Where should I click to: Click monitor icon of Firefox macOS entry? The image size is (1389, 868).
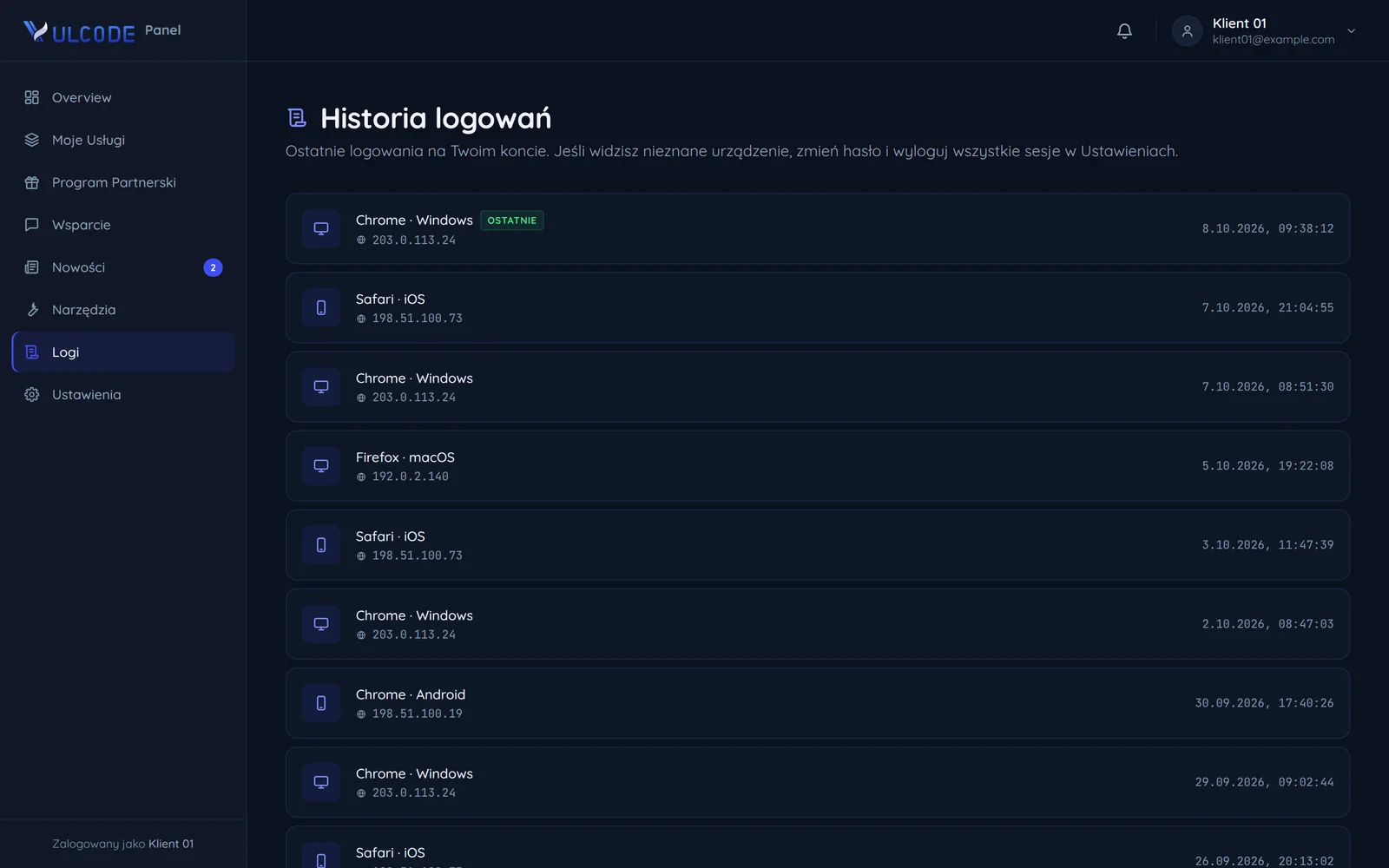(x=321, y=466)
